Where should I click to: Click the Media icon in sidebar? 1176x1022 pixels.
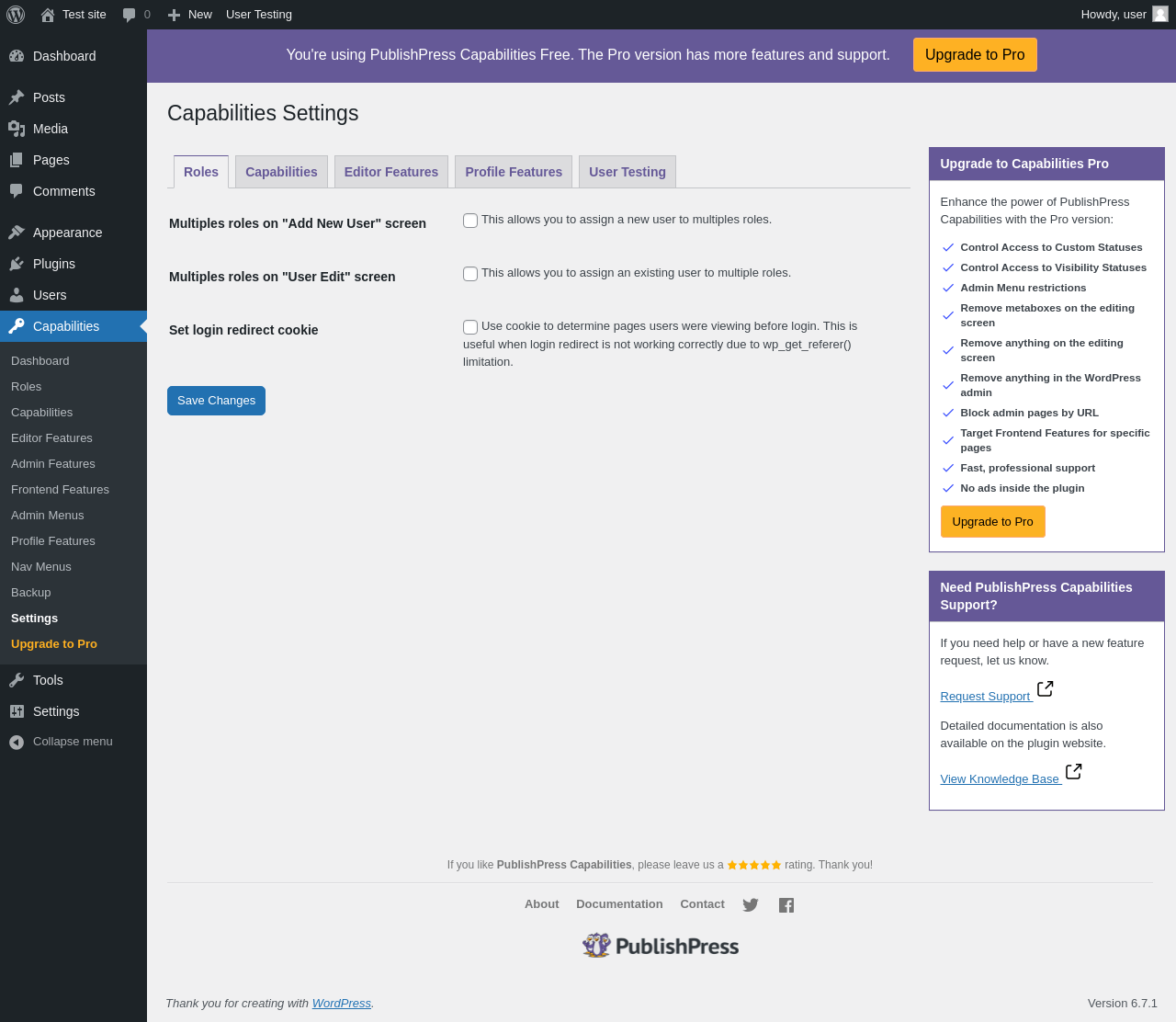tap(17, 129)
